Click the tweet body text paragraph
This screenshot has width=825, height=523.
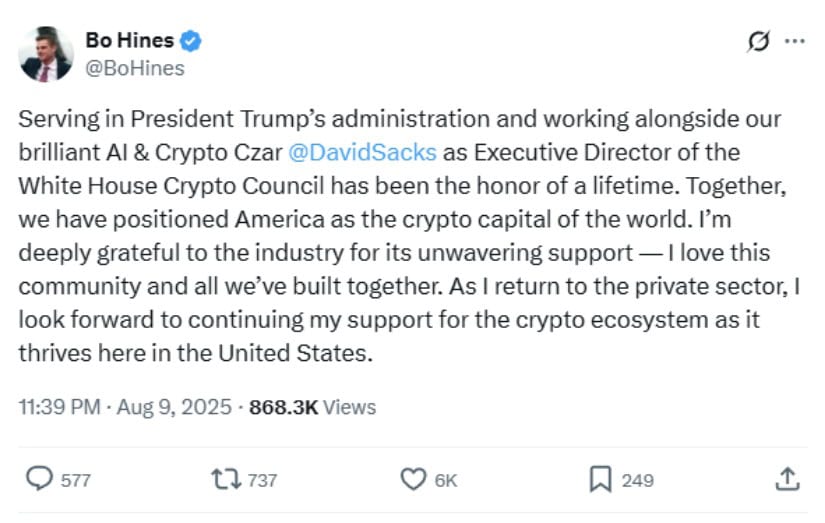click(x=409, y=236)
